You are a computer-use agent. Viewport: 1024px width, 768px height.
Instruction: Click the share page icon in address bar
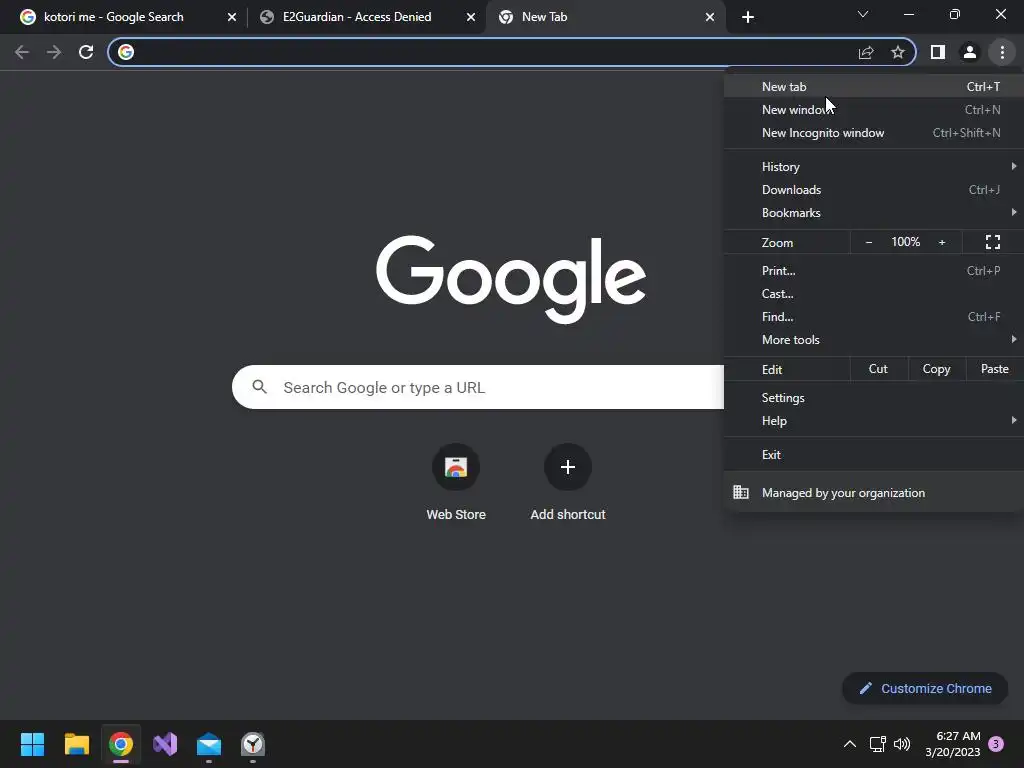click(866, 52)
